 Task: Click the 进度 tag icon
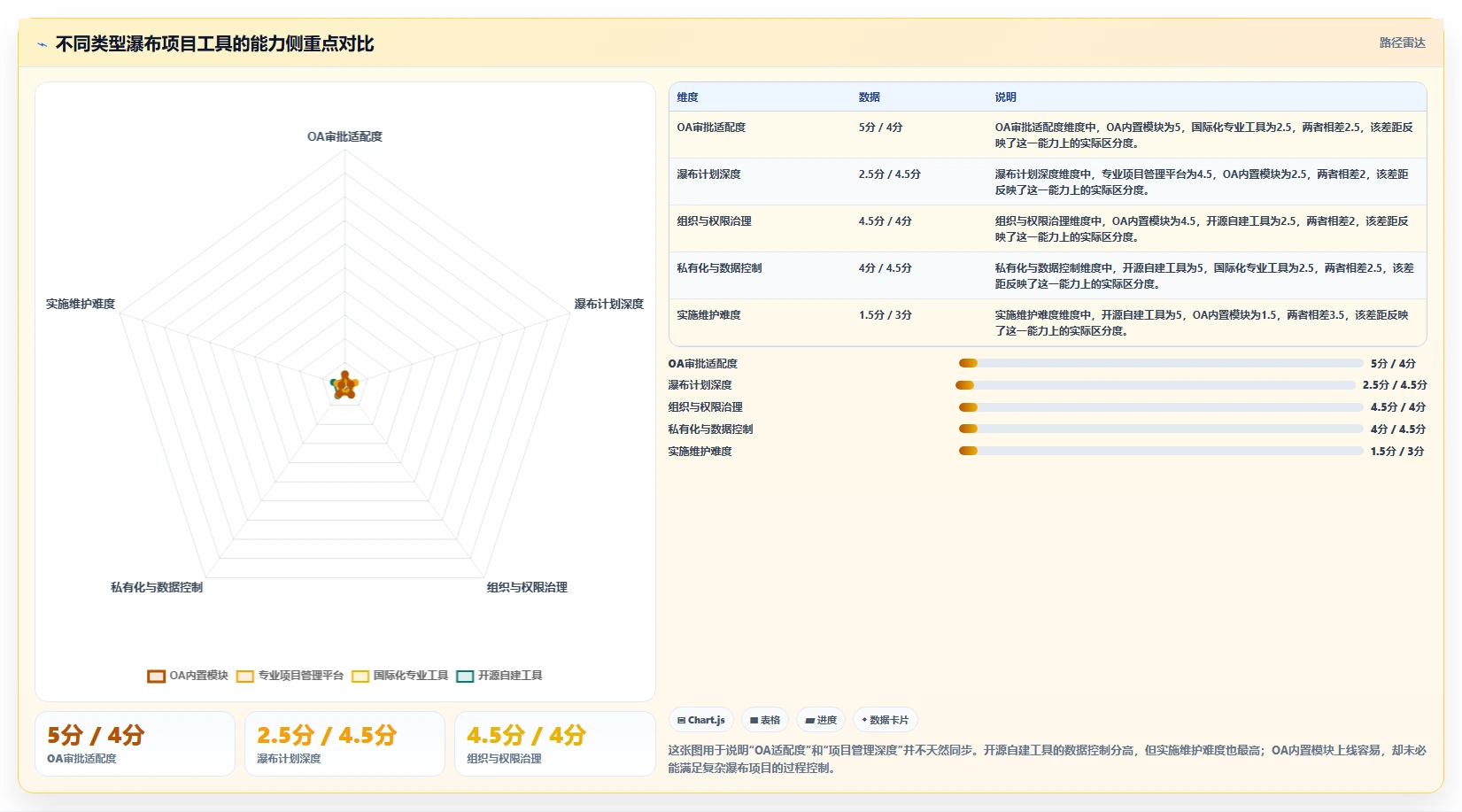pos(809,721)
